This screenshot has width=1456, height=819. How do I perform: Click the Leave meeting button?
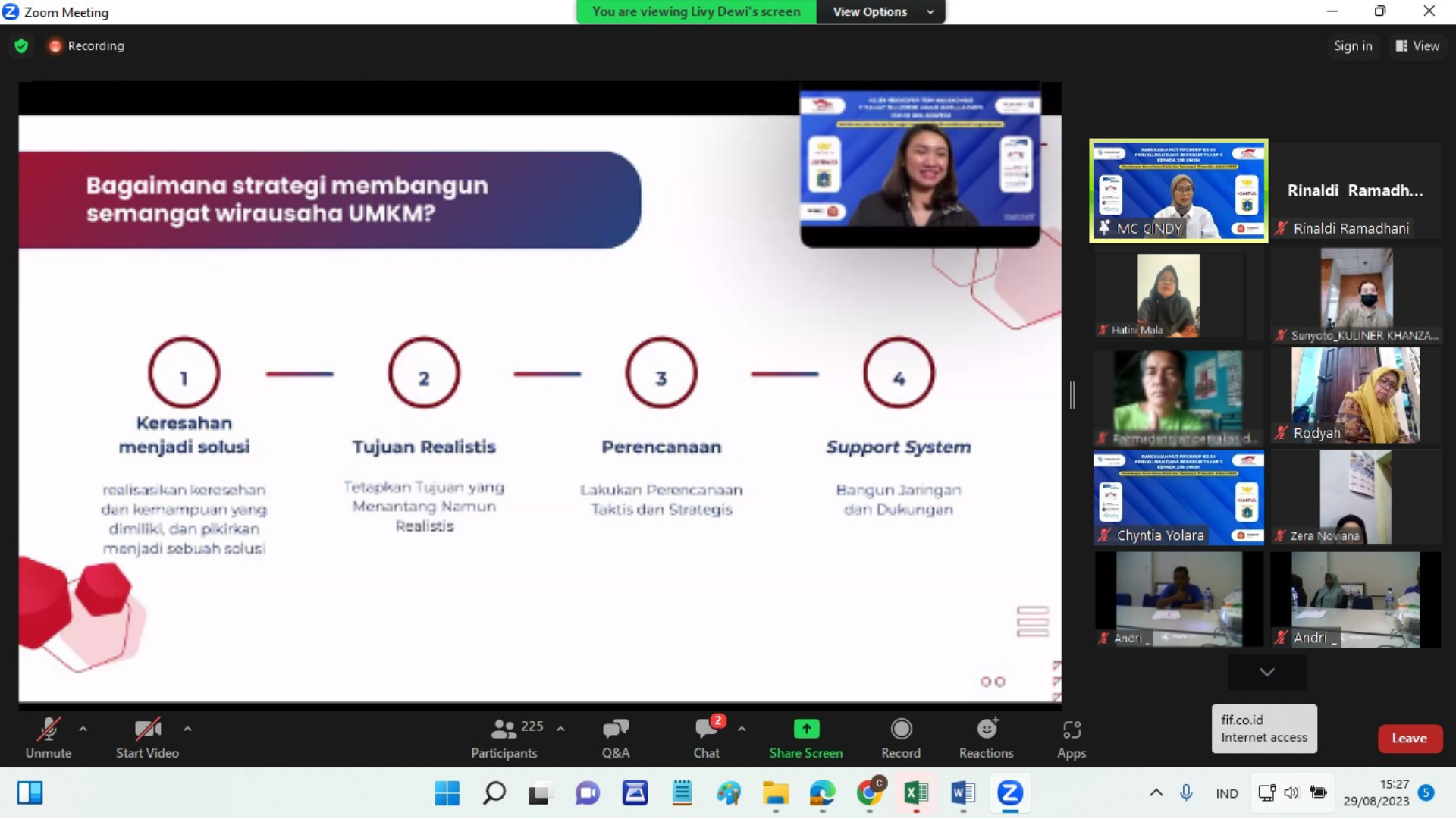point(1409,738)
